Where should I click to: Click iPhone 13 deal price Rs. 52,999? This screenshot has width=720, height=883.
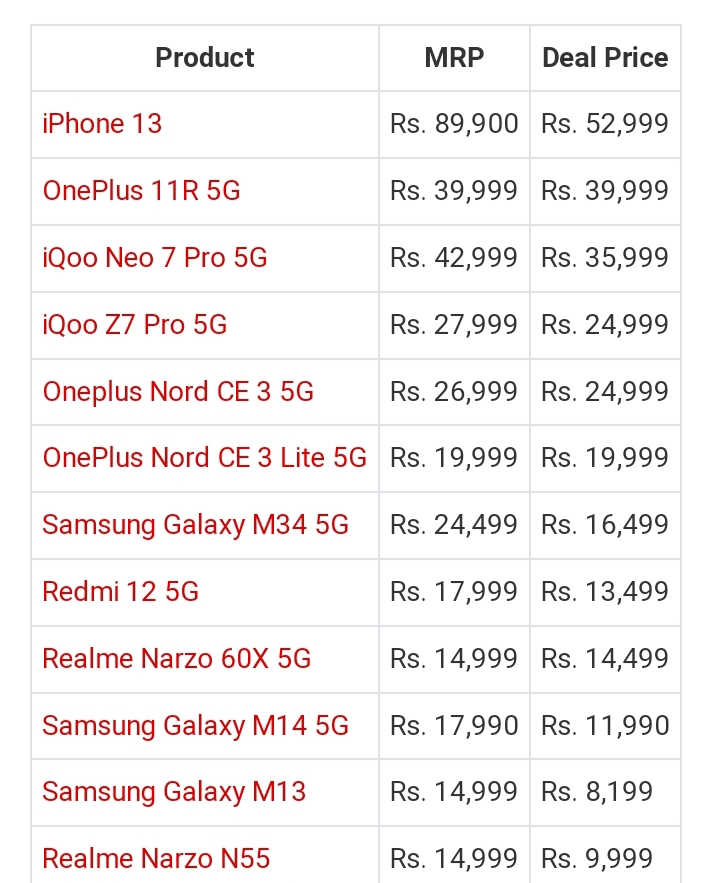605,124
